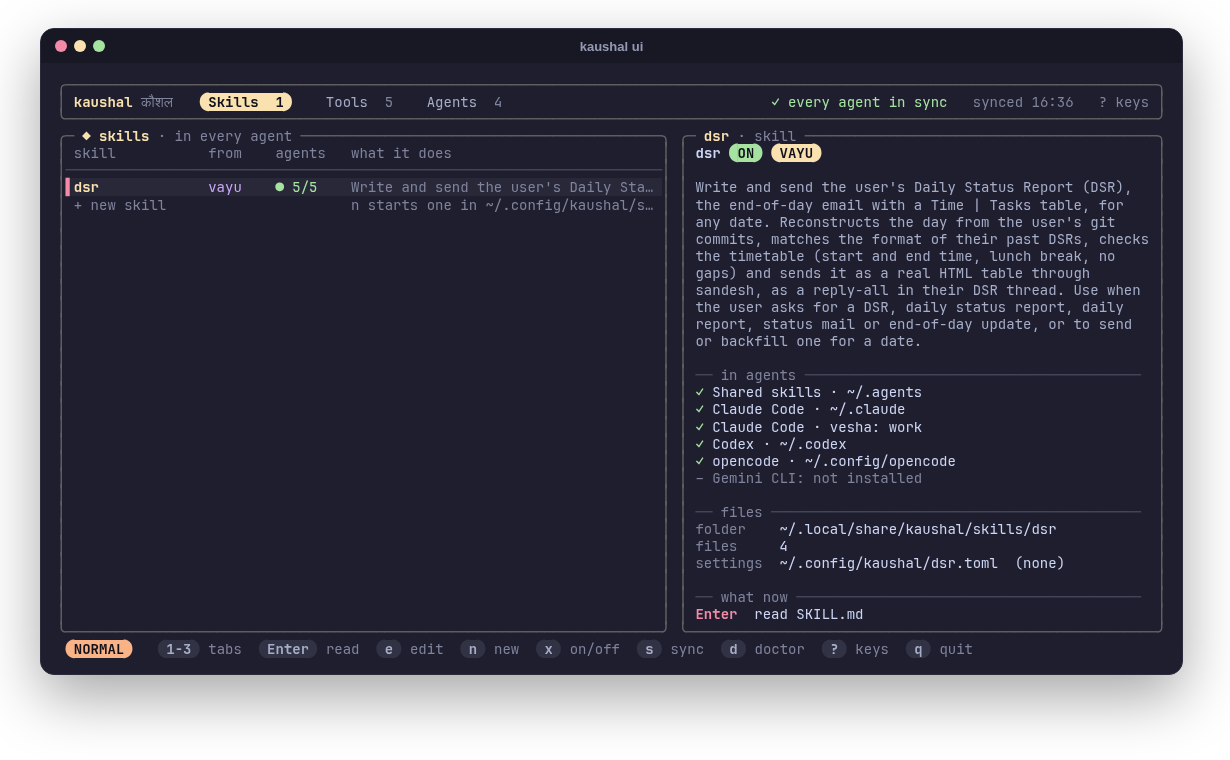Click the 'q' quit key hint
Image resolution: width=1230 pixels, height=760 pixels.
point(918,649)
